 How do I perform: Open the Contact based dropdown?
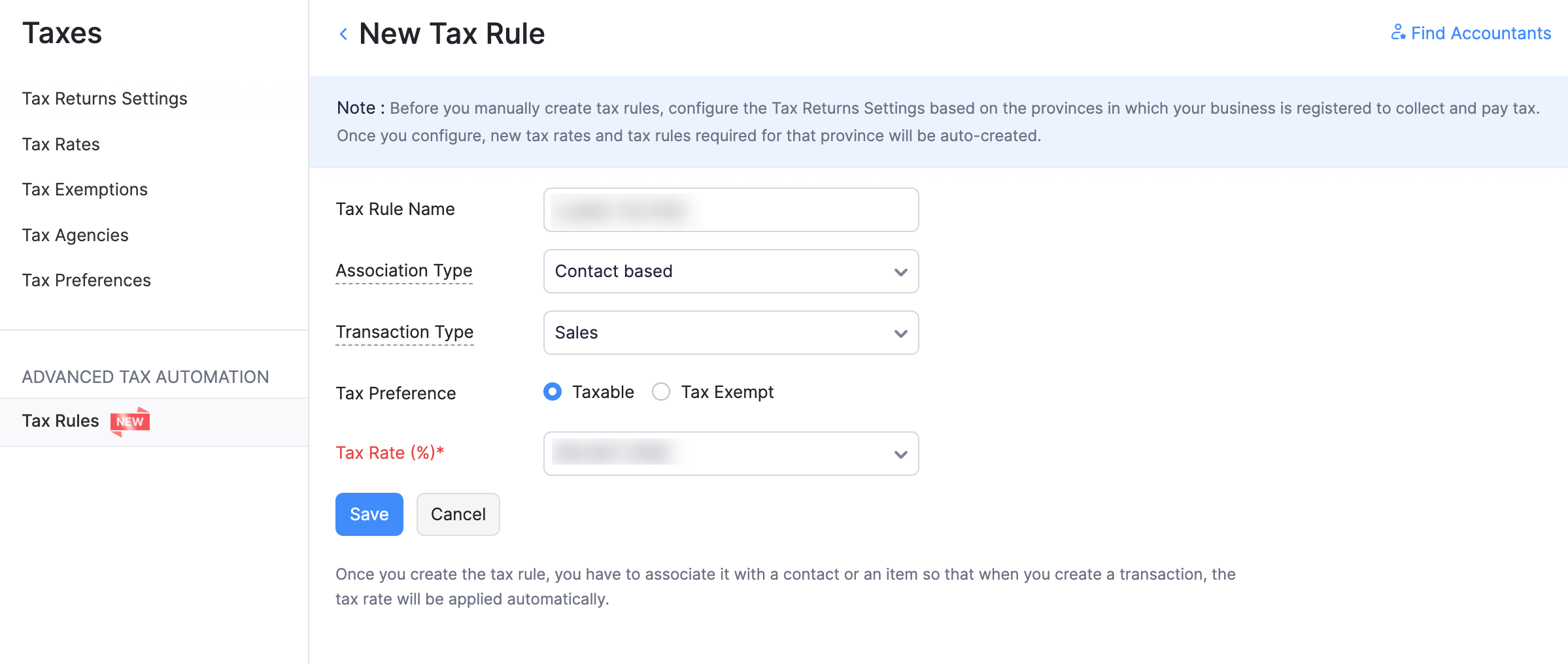tap(730, 271)
